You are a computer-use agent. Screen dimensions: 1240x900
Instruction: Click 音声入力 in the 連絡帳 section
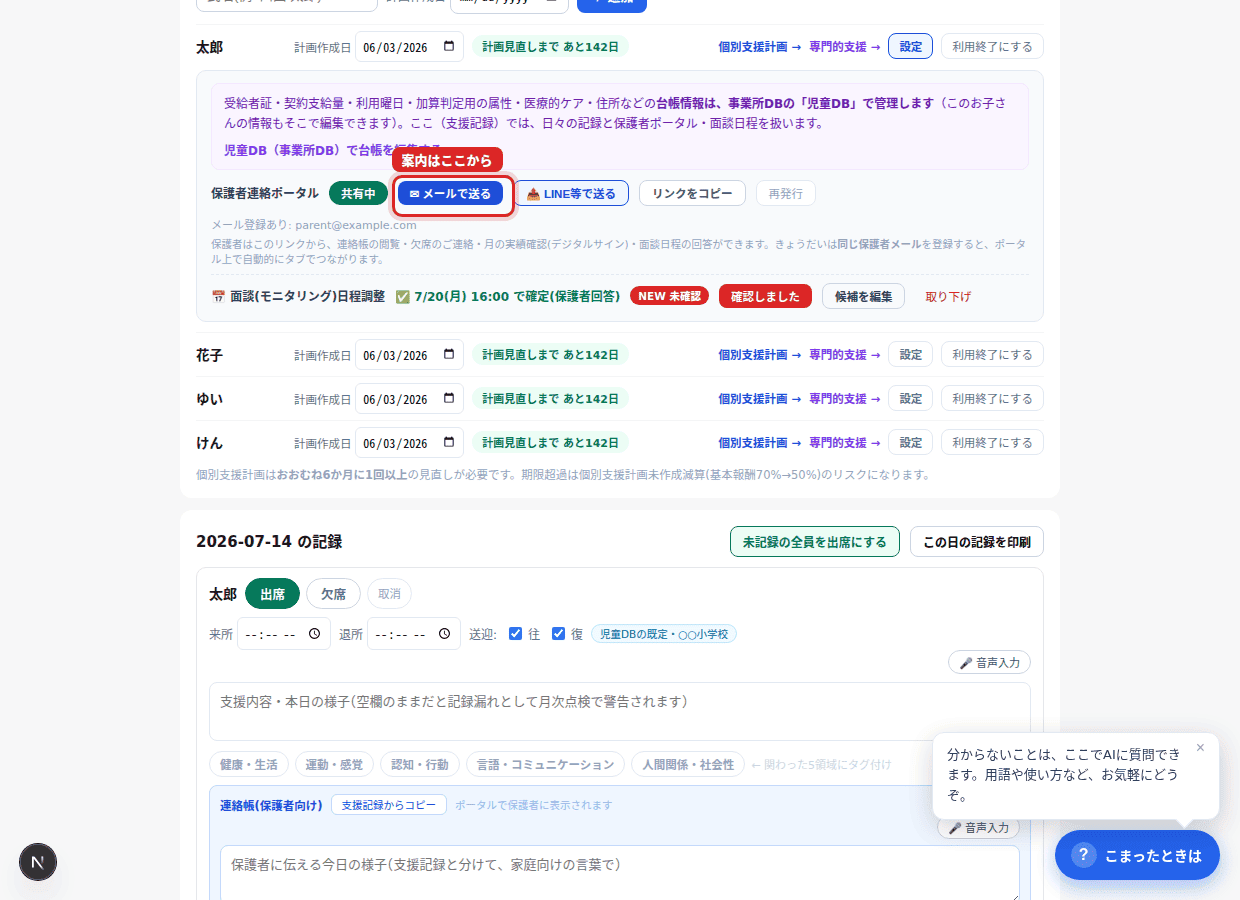click(x=978, y=828)
